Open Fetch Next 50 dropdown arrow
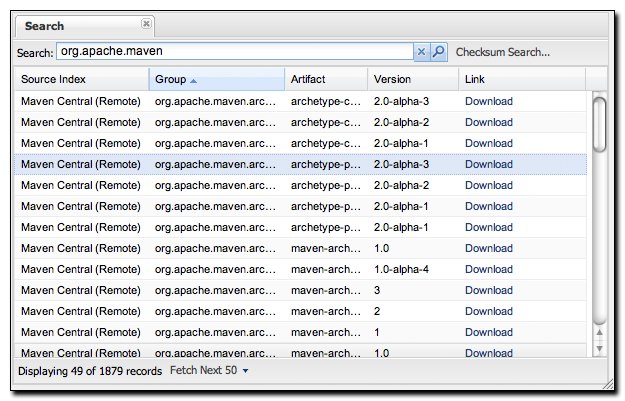 tap(246, 371)
